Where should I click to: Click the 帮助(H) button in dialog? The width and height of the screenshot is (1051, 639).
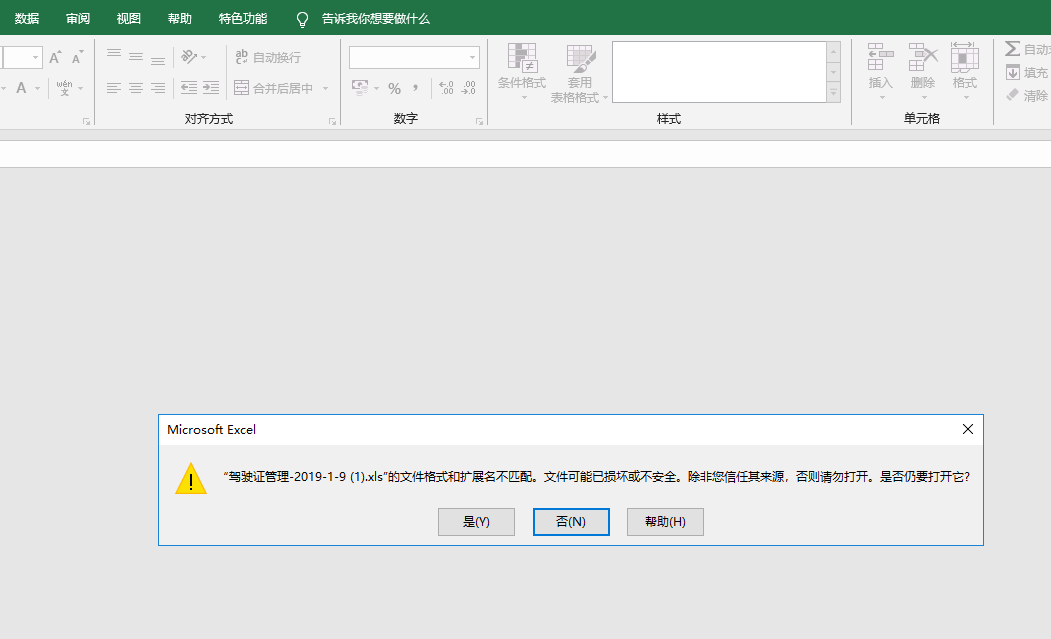coord(665,522)
